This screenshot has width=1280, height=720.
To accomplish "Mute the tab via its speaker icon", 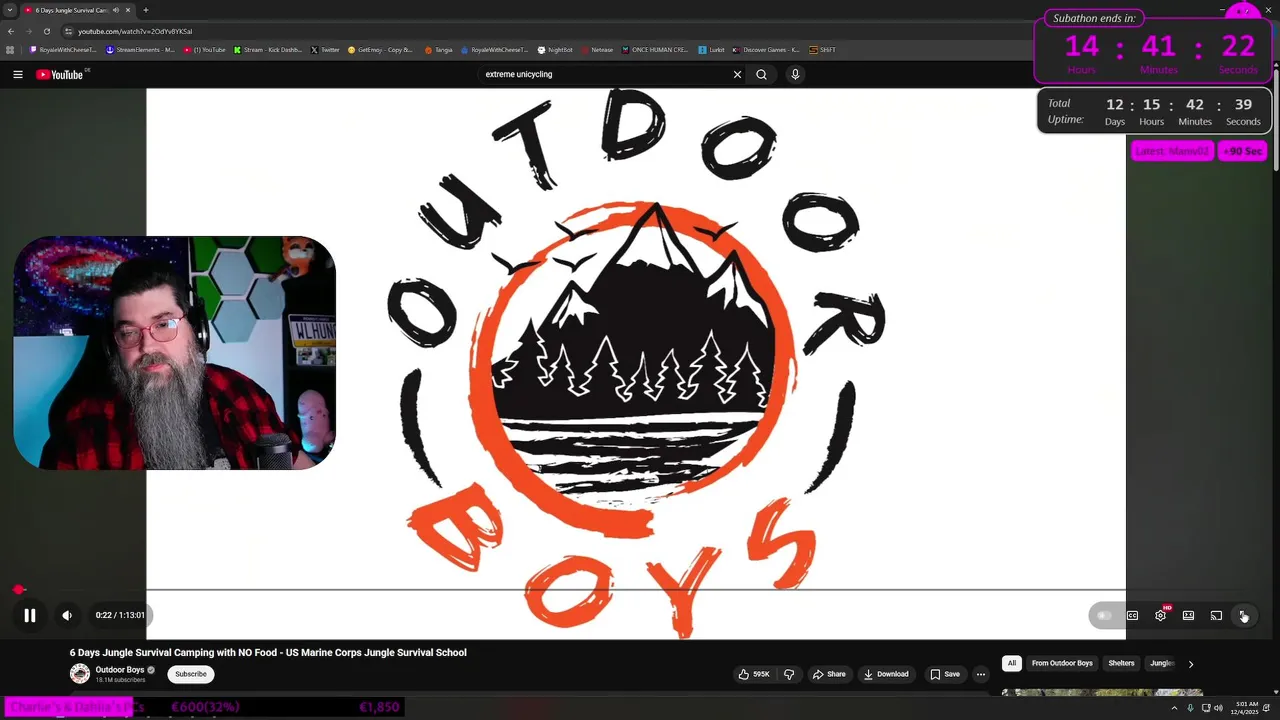I will pyautogui.click(x=116, y=10).
